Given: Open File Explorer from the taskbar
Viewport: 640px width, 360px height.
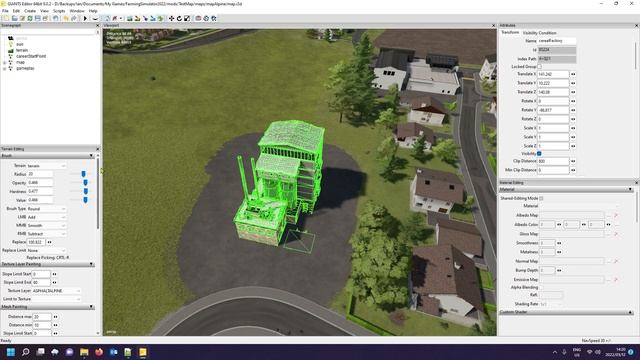Looking at the screenshot, I should click(x=84, y=352).
